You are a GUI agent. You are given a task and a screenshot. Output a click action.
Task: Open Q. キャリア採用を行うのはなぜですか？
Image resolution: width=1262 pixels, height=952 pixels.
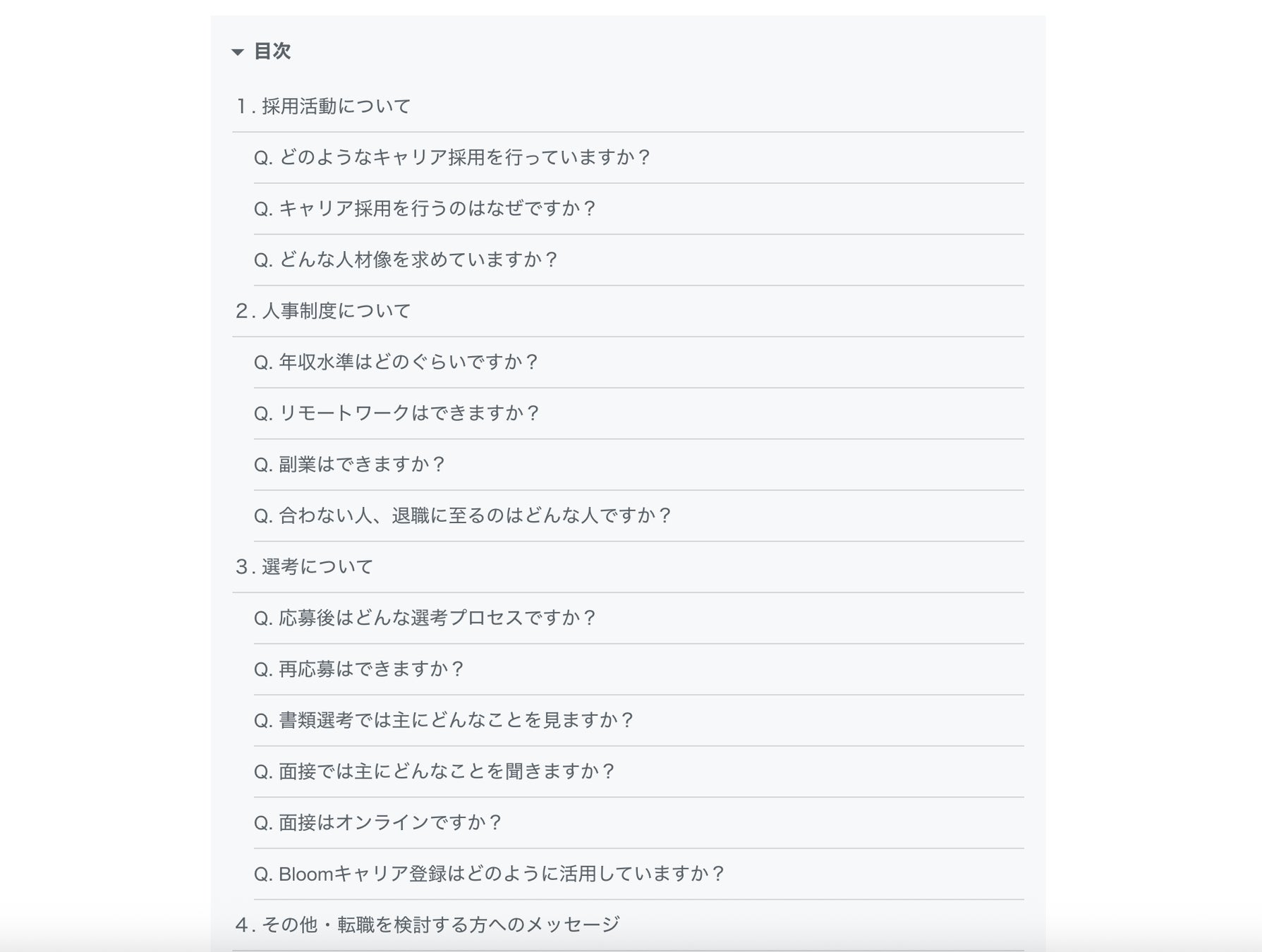425,209
